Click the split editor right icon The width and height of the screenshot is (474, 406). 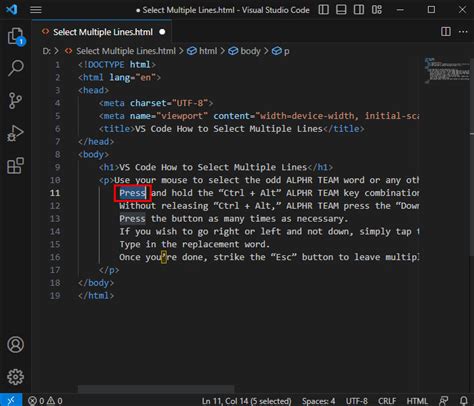click(x=446, y=32)
